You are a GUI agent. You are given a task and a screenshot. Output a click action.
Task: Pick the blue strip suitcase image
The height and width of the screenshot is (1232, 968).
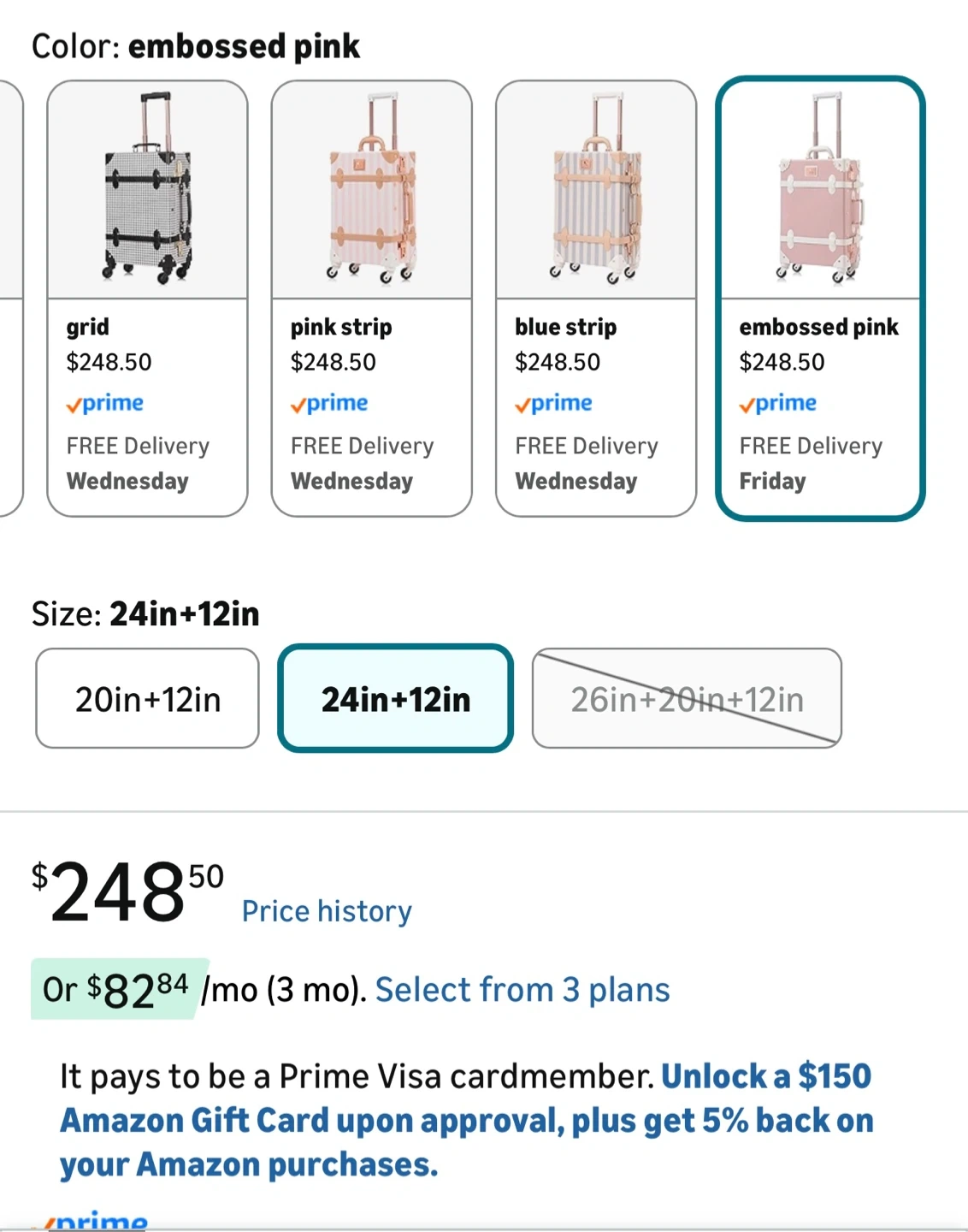596,190
